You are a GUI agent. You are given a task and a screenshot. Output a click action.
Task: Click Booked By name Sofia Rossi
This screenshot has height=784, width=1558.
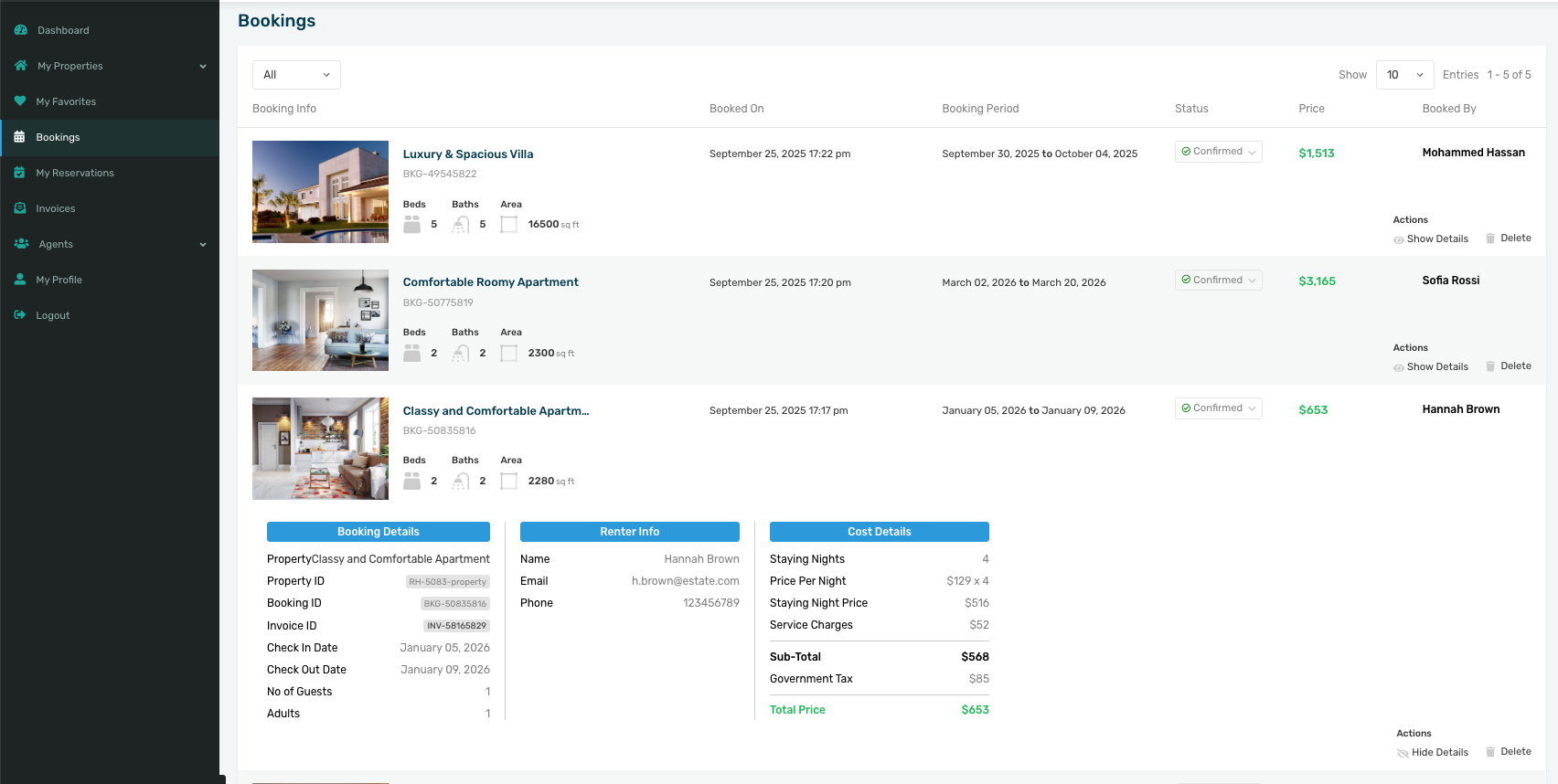[x=1451, y=281]
